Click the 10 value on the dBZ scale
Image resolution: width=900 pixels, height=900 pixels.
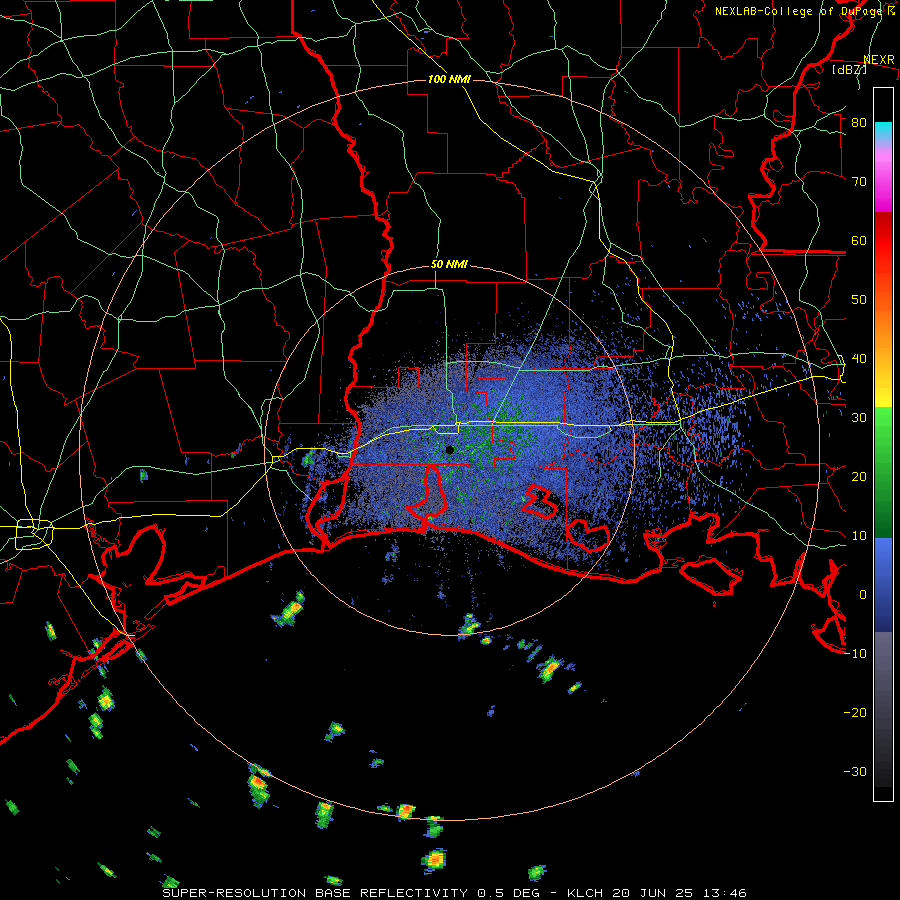pos(859,536)
